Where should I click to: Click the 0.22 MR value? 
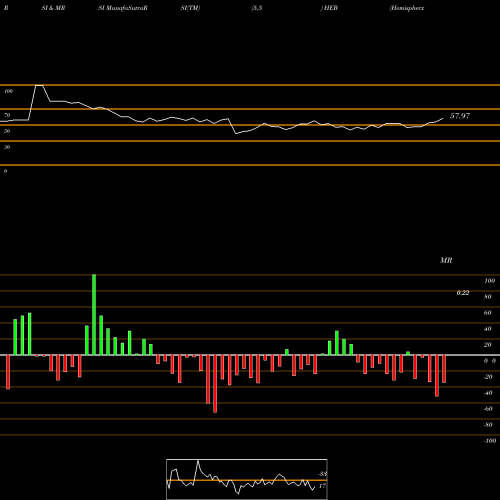463,293
